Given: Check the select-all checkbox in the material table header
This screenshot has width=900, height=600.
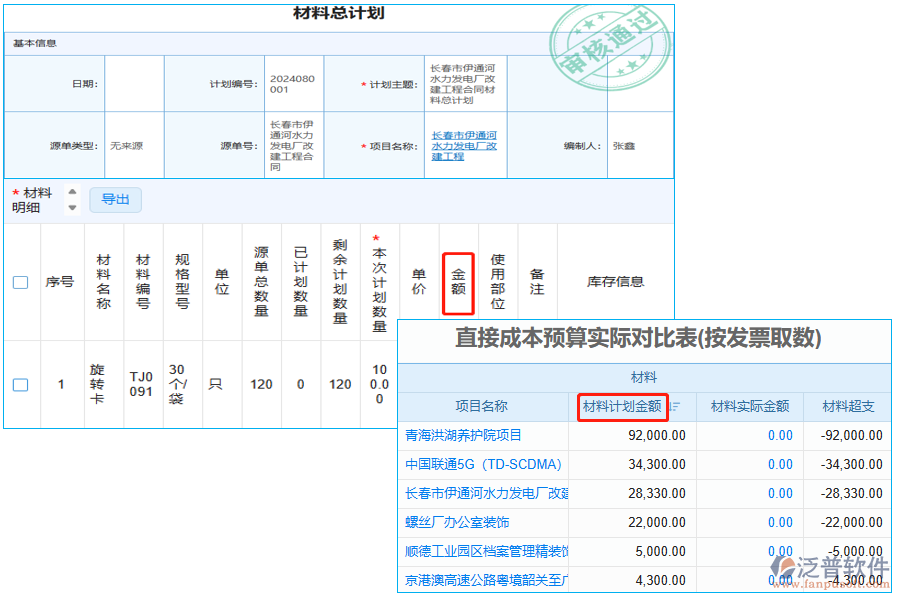Looking at the screenshot, I should tap(21, 281).
